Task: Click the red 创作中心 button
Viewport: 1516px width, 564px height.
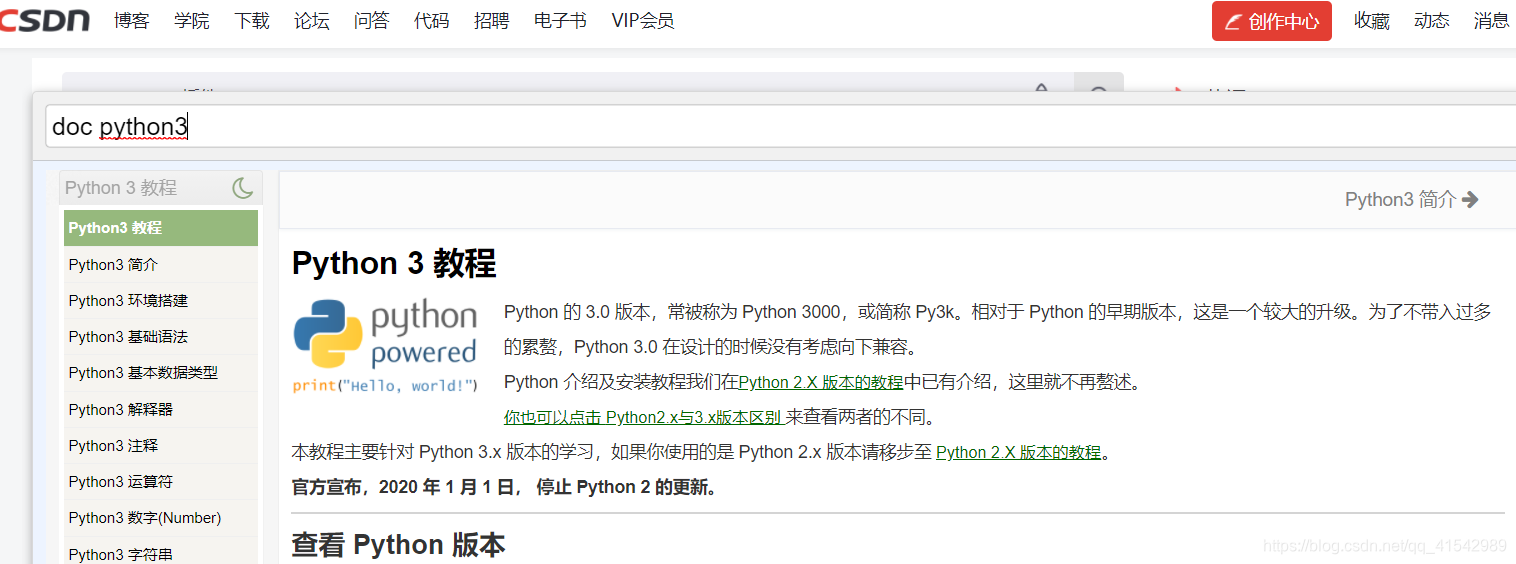Action: coord(1272,21)
